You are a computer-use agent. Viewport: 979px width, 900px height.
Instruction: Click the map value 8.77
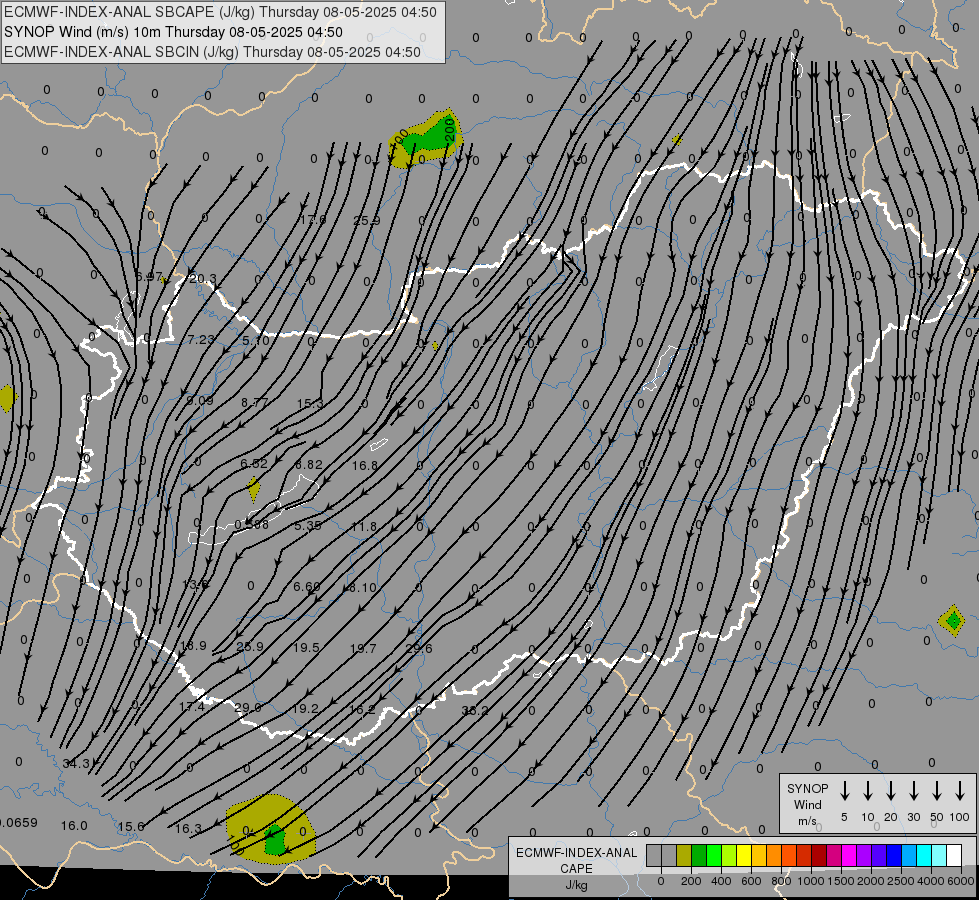pyautogui.click(x=255, y=402)
